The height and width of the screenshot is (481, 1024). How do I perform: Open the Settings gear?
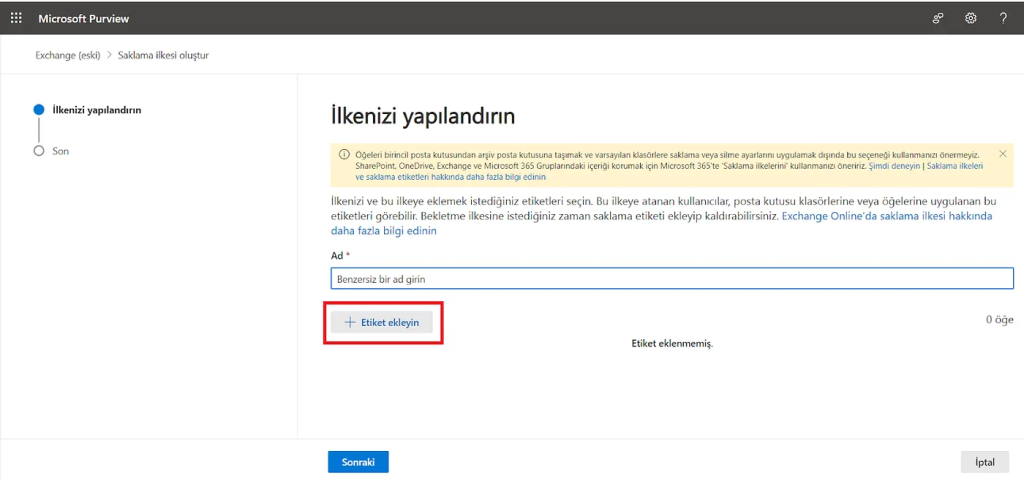point(970,19)
